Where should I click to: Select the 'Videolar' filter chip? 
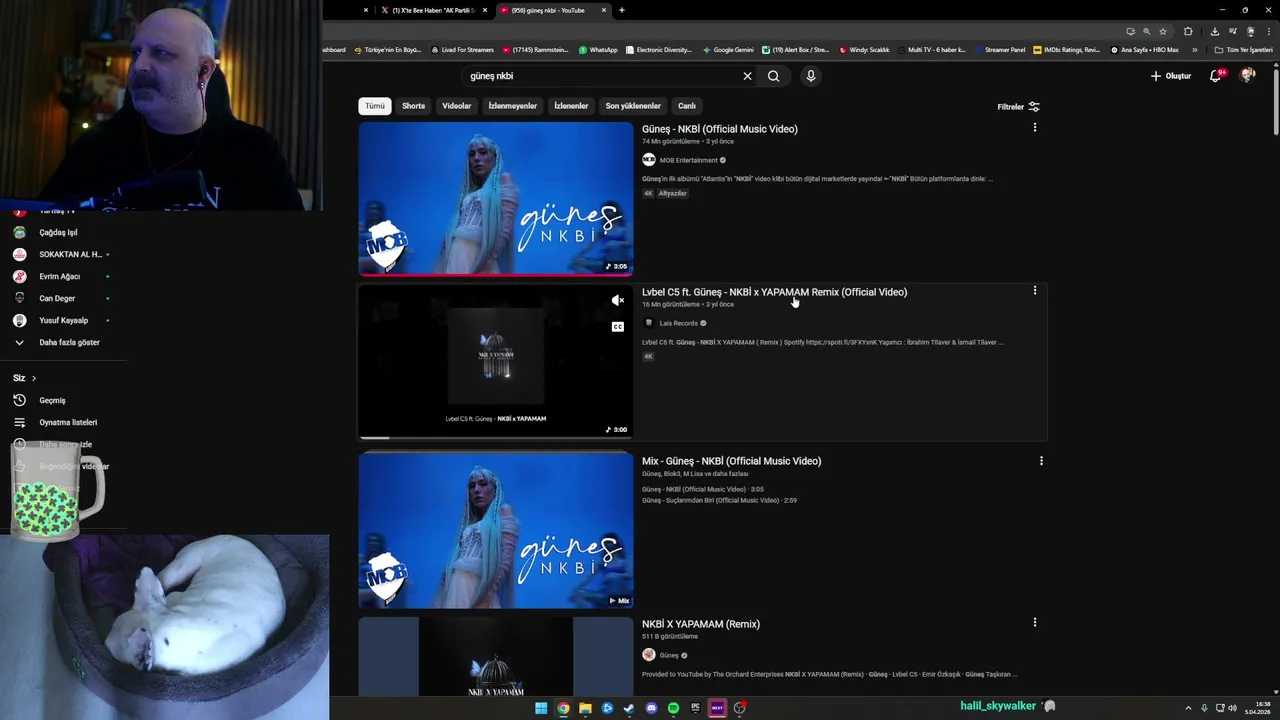[x=457, y=106]
